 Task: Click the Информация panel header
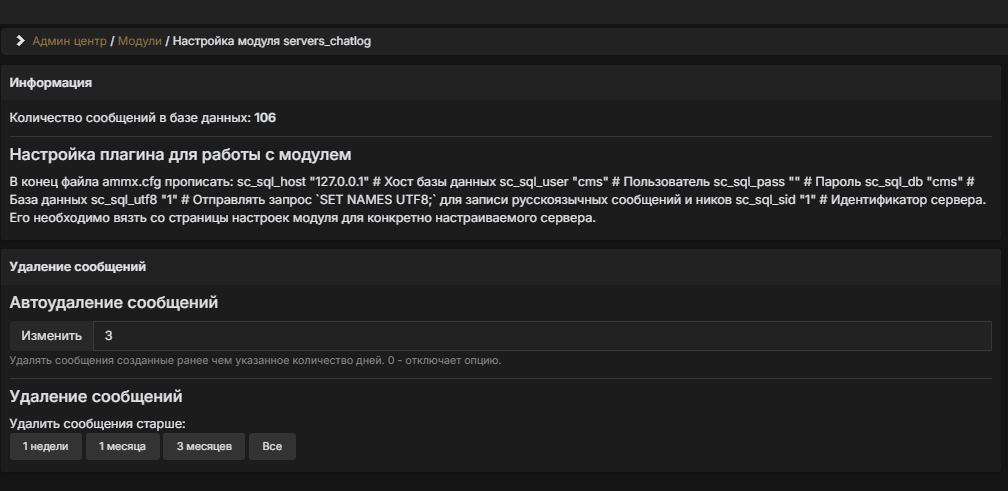(x=51, y=83)
